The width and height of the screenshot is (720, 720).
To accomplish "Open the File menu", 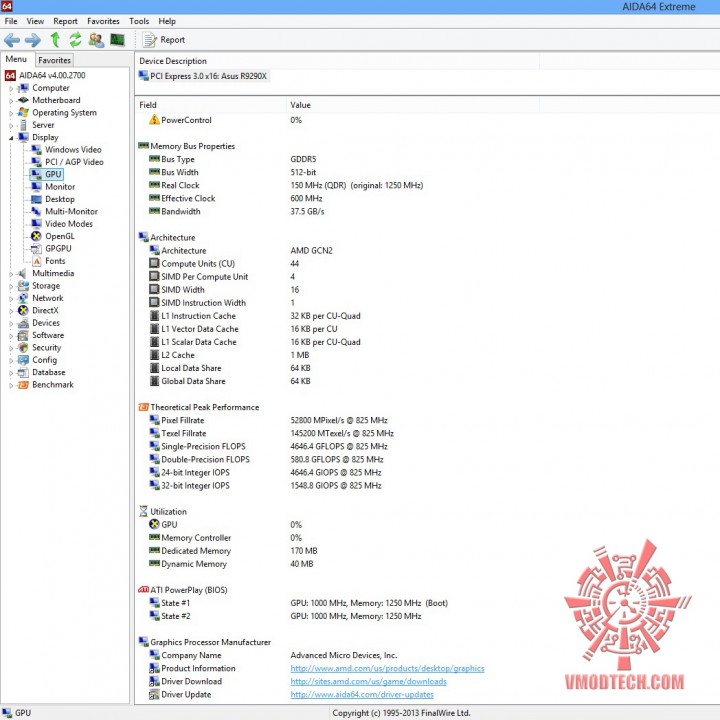I will tap(11, 21).
